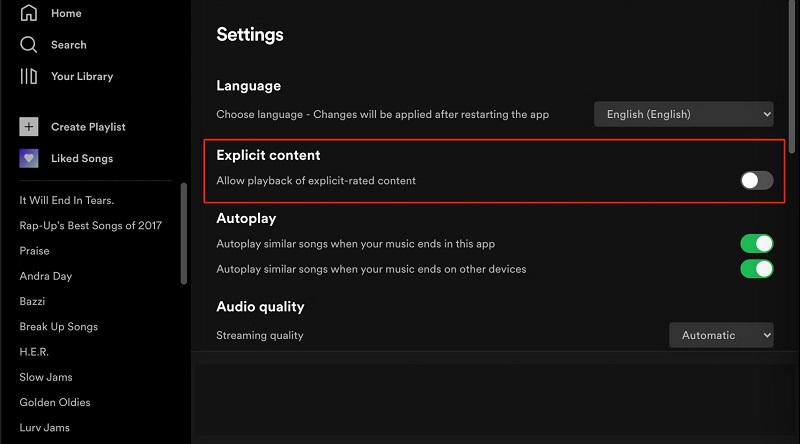
Task: Open the Rap-Up's Best Songs of 2017 playlist
Action: [x=90, y=225]
